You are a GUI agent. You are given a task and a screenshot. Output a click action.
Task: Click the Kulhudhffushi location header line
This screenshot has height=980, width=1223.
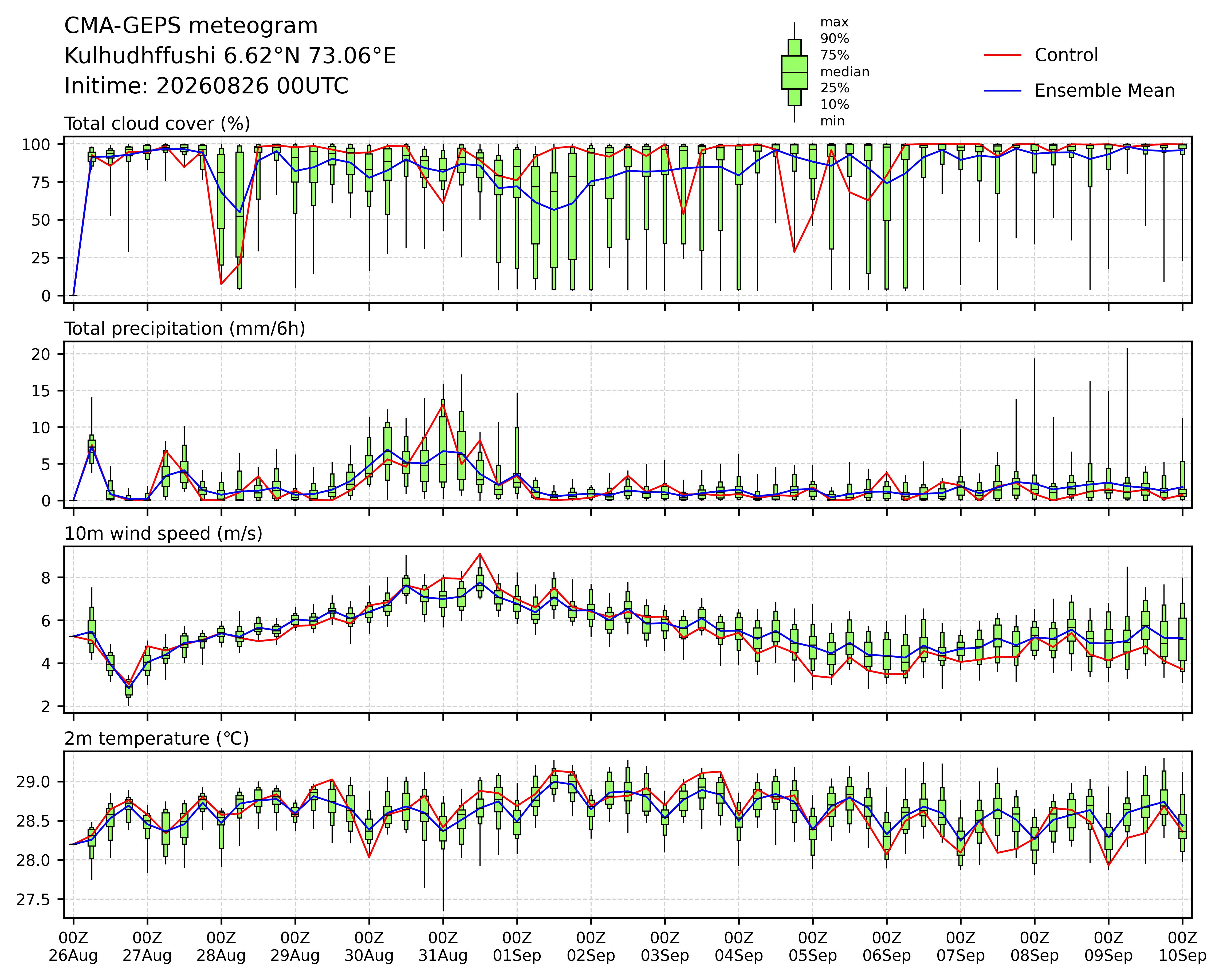tap(230, 56)
